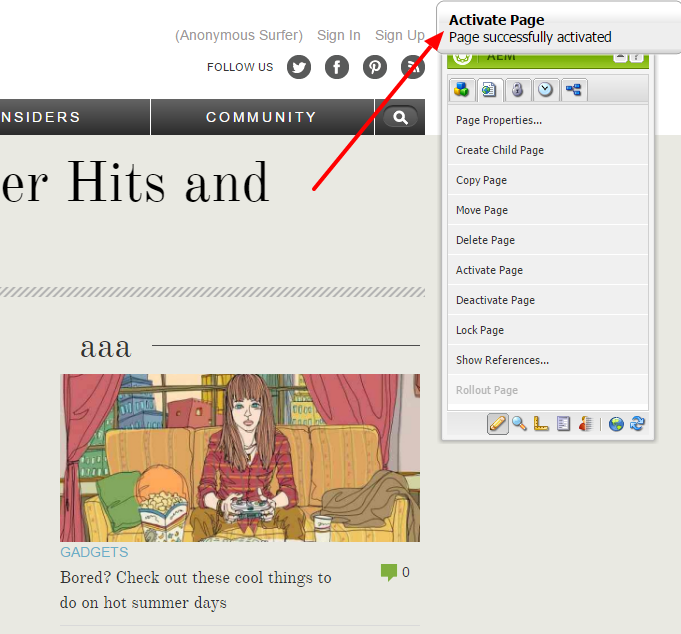Select the Design mode ruler icon
The height and width of the screenshot is (634, 681).
click(x=541, y=424)
